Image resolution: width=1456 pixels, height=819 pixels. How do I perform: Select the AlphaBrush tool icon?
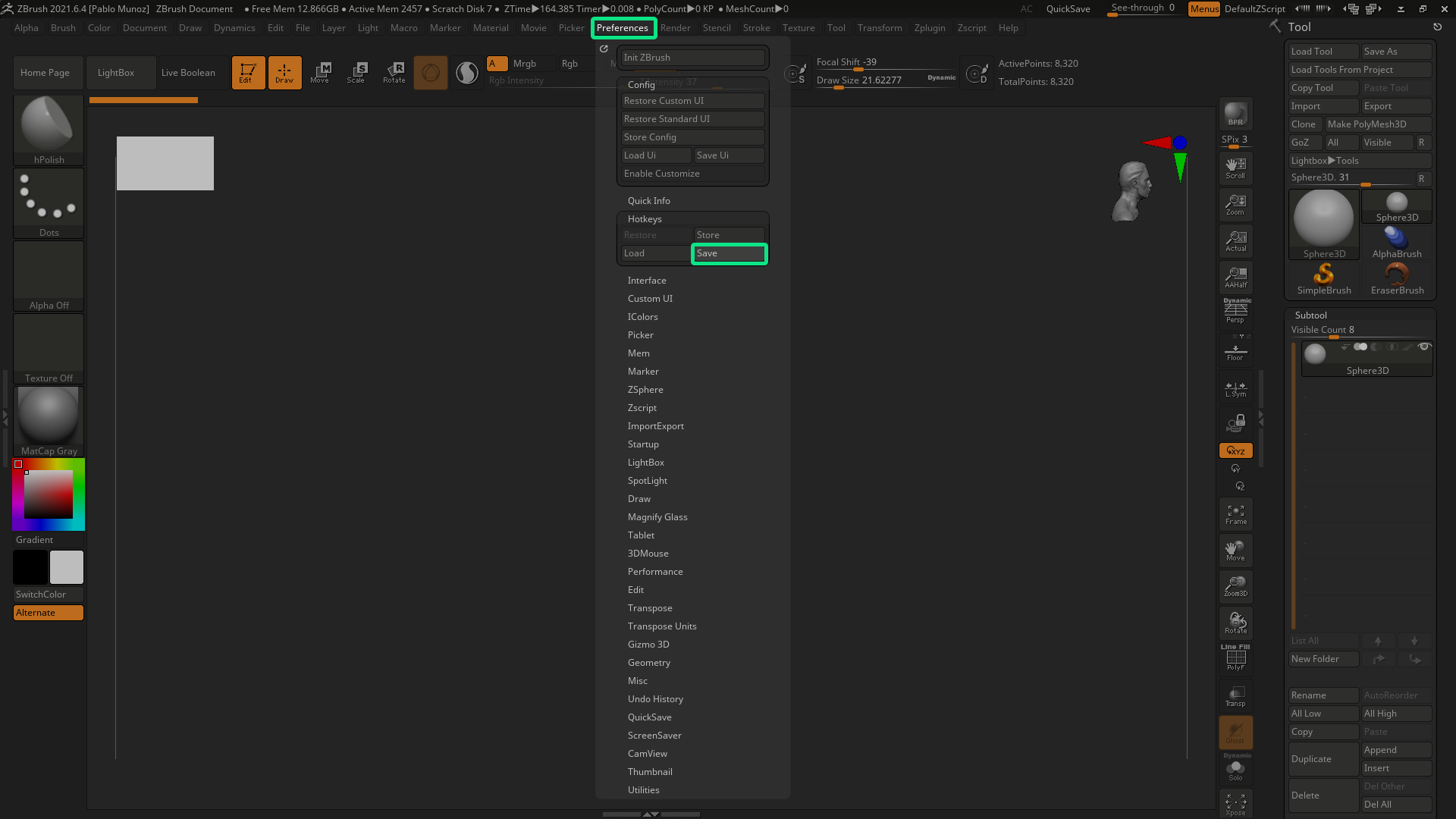pos(1397,242)
